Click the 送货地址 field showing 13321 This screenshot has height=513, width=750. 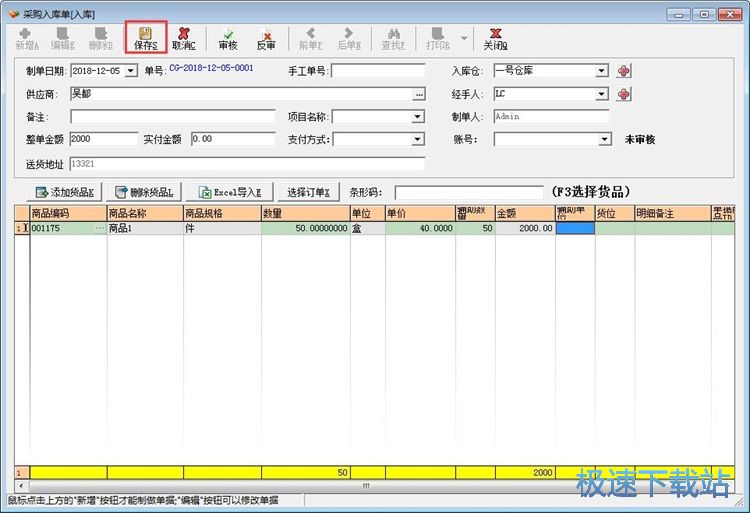pyautogui.click(x=247, y=164)
